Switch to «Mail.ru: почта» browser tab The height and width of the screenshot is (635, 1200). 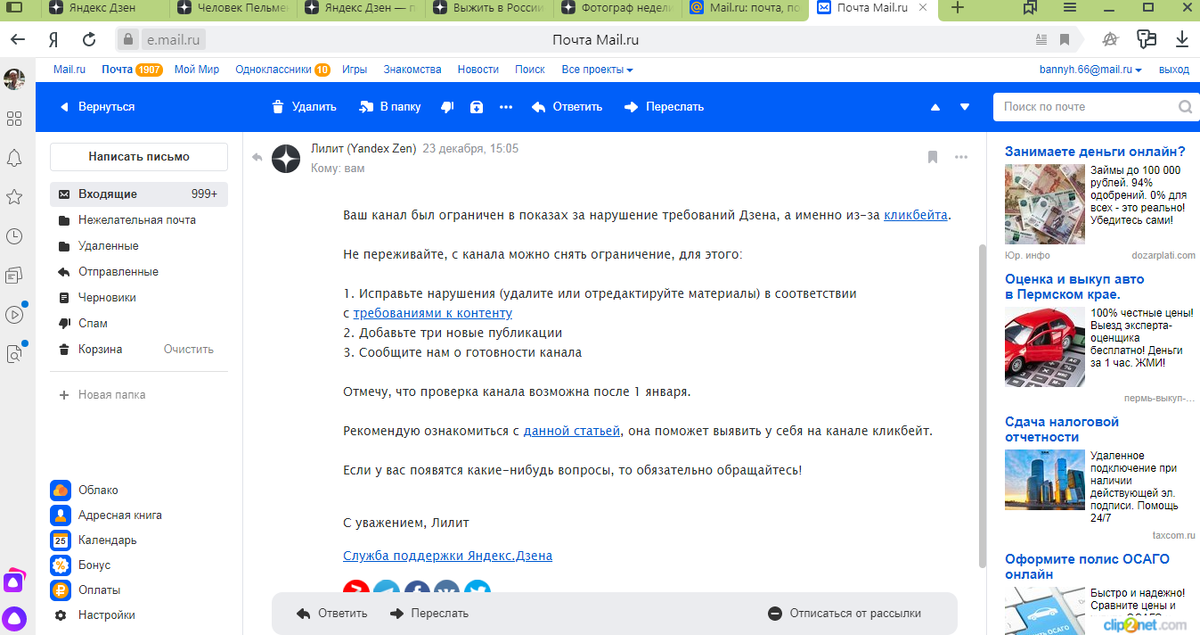(745, 8)
